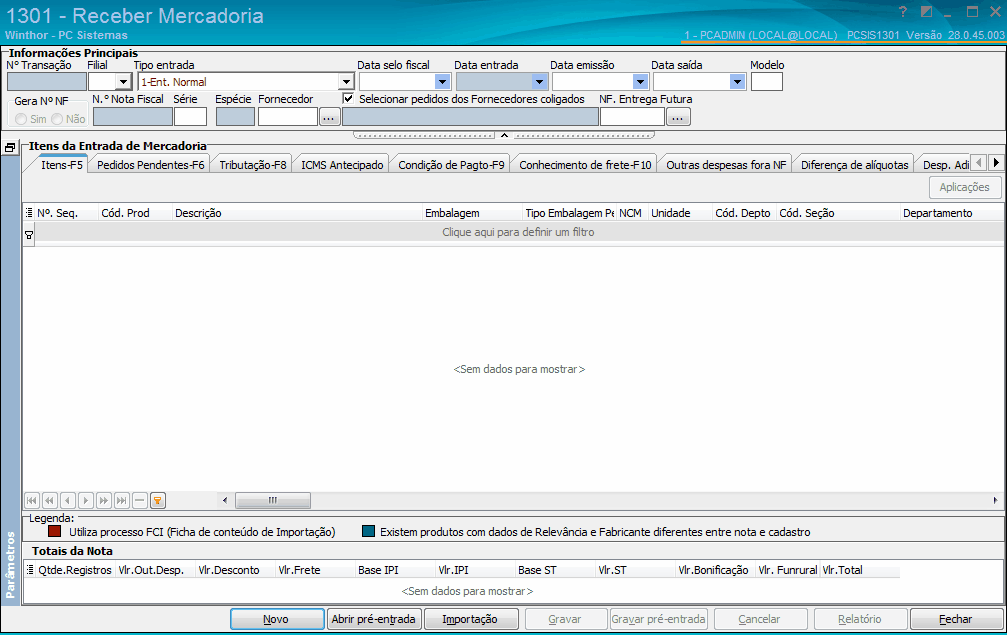The width and height of the screenshot is (1007, 635).
Task: Click the filter funnel icon in filter row
Action: [x=29, y=236]
